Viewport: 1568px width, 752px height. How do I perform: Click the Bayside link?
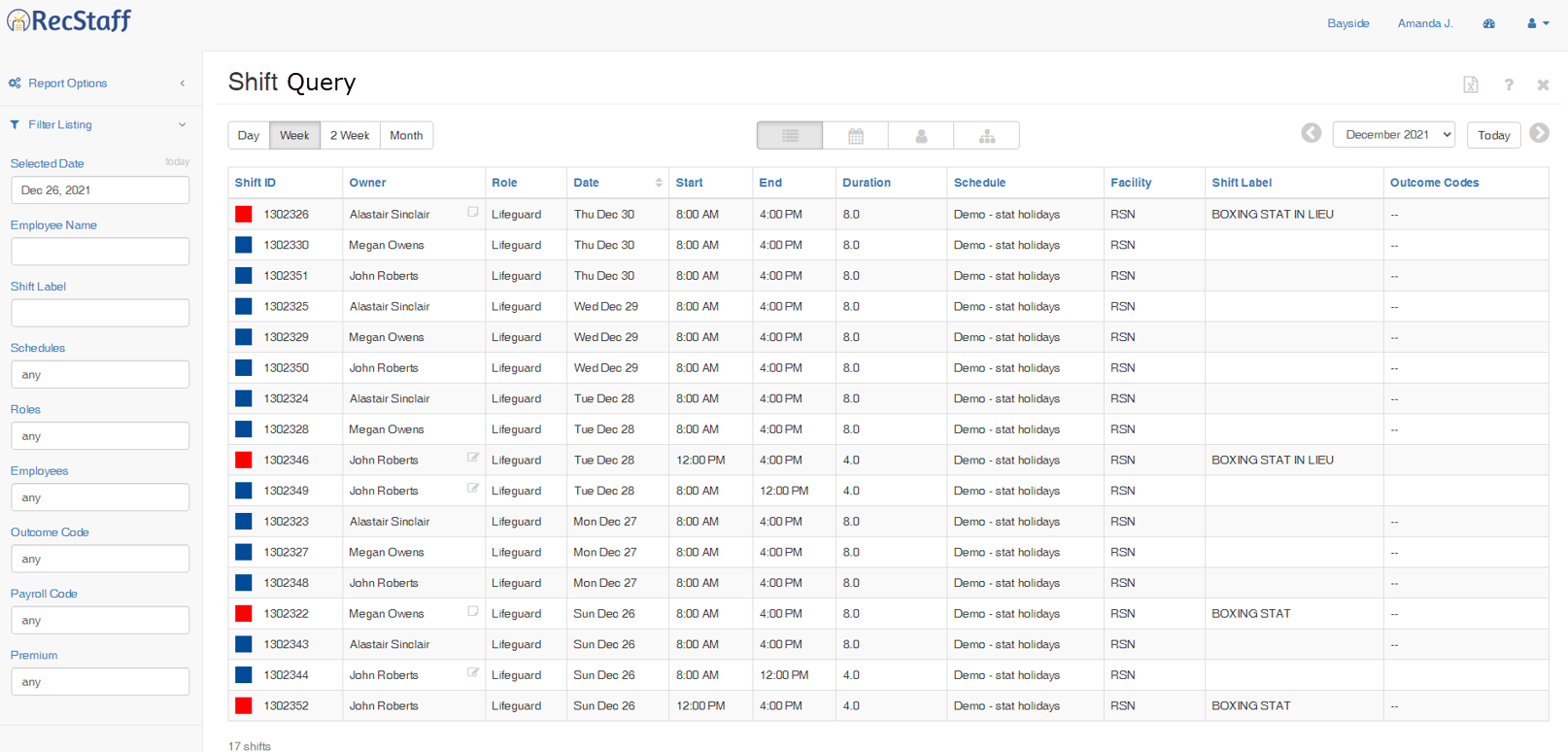[x=1348, y=23]
